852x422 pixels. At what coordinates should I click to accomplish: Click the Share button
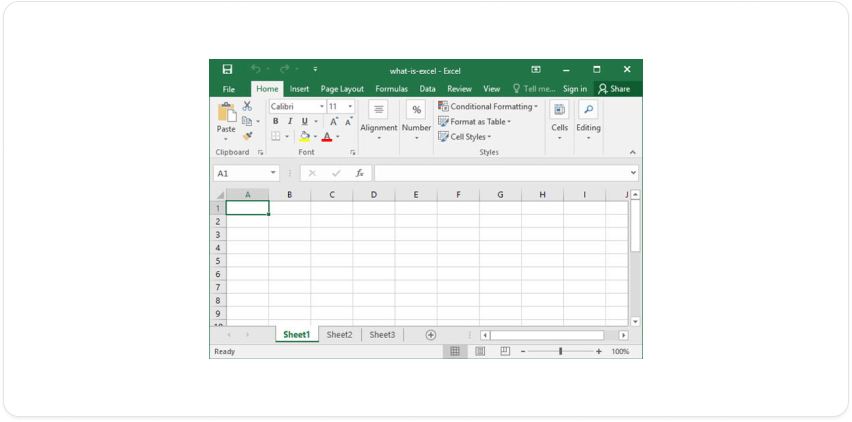[x=615, y=89]
